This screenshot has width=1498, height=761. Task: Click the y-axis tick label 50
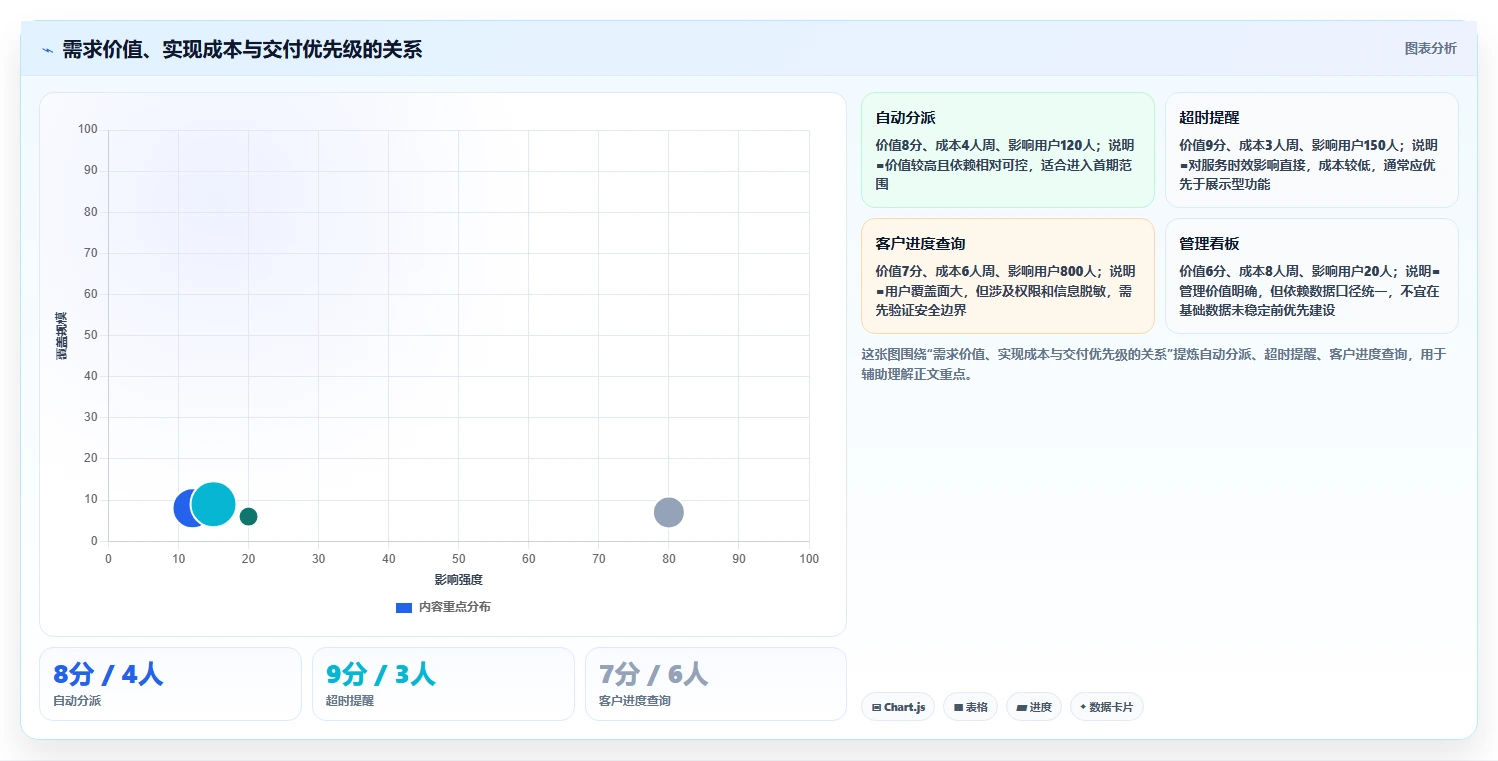91,335
